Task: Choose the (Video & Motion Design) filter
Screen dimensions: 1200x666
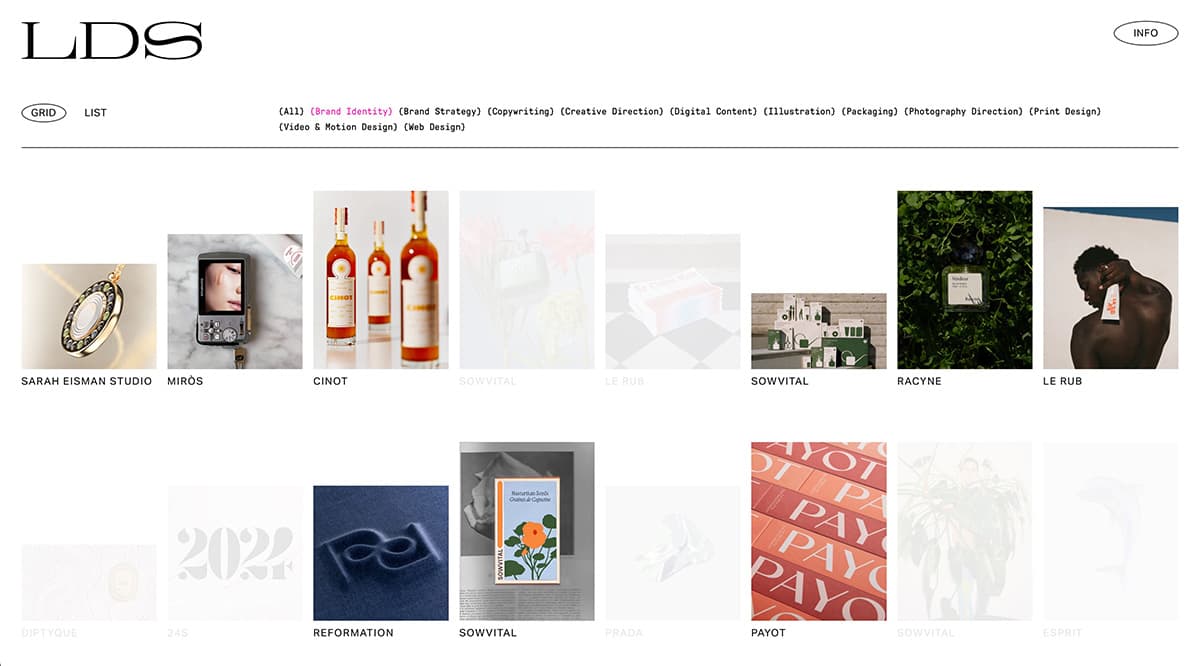Action: 338,127
